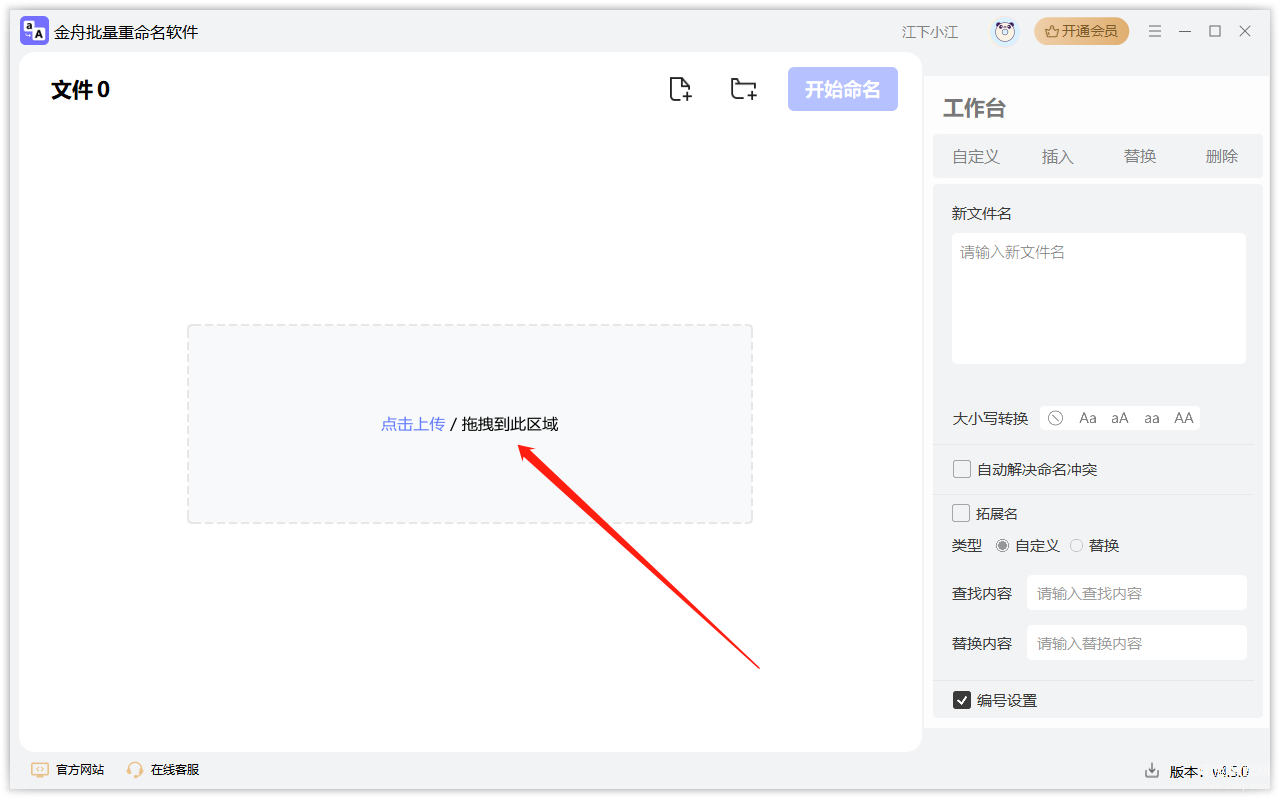The image size is (1280, 799).
Task: Click the 金舟批量重命名软件 app logo
Action: [x=34, y=31]
